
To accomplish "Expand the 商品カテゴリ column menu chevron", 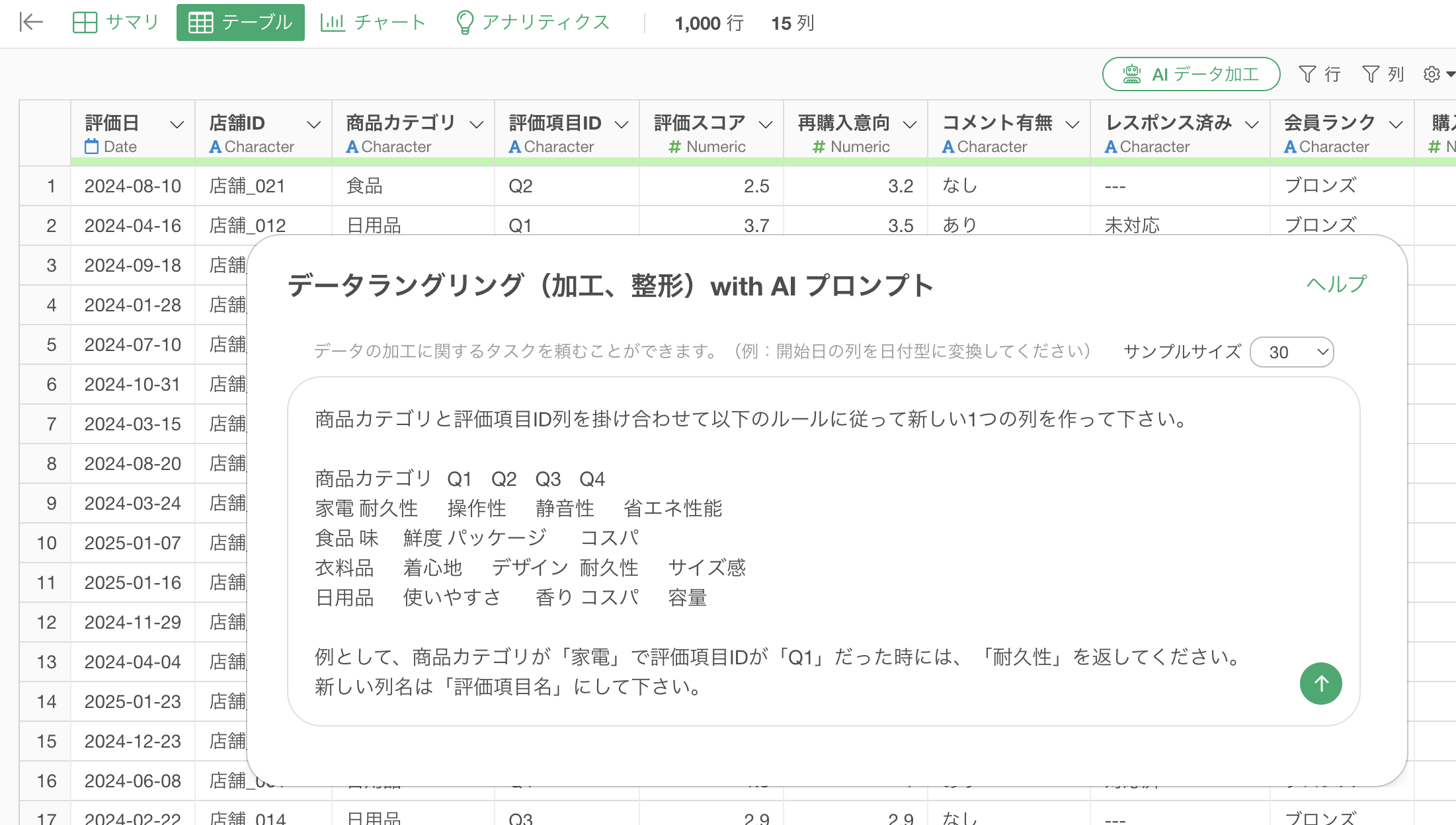I will pos(477,124).
